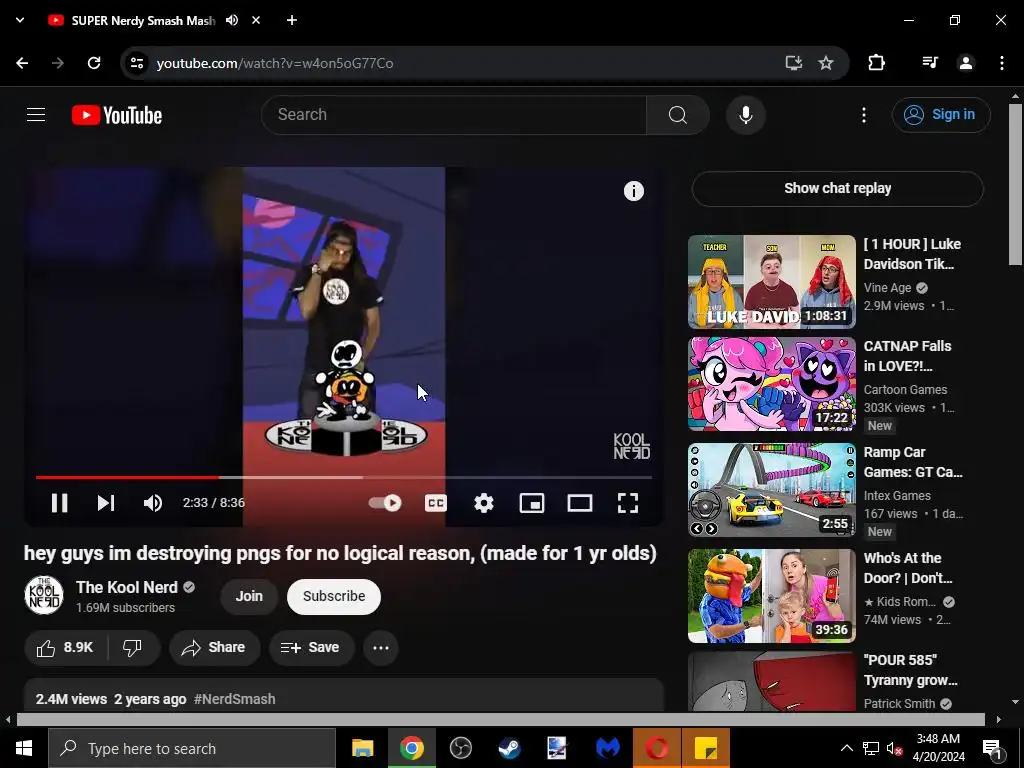Open a new browser tab
Screen dimensions: 1024x768
(292, 20)
